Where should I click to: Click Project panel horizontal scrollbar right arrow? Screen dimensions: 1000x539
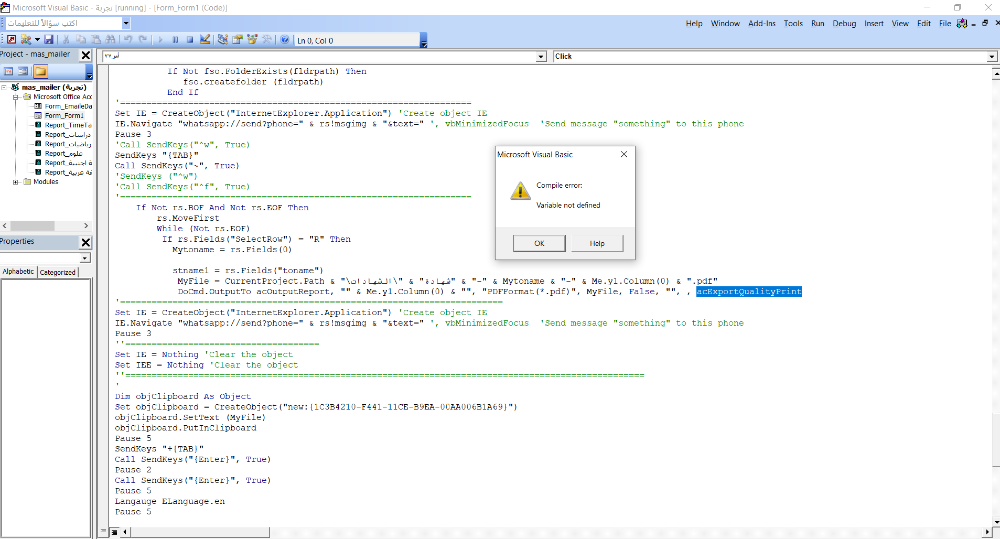[x=86, y=226]
